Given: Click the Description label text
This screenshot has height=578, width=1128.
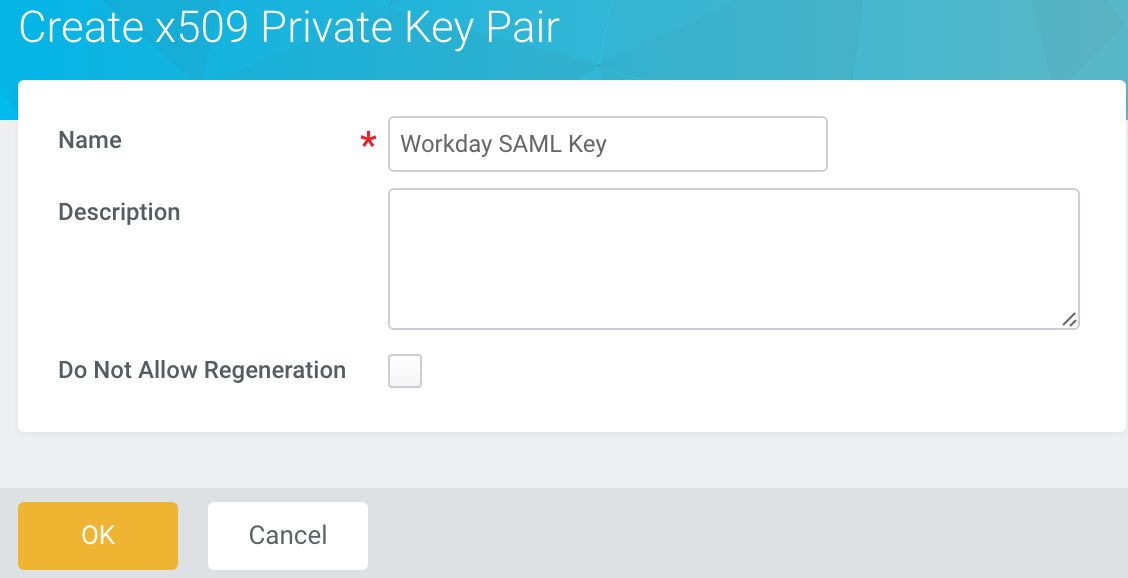Looking at the screenshot, I should [119, 212].
